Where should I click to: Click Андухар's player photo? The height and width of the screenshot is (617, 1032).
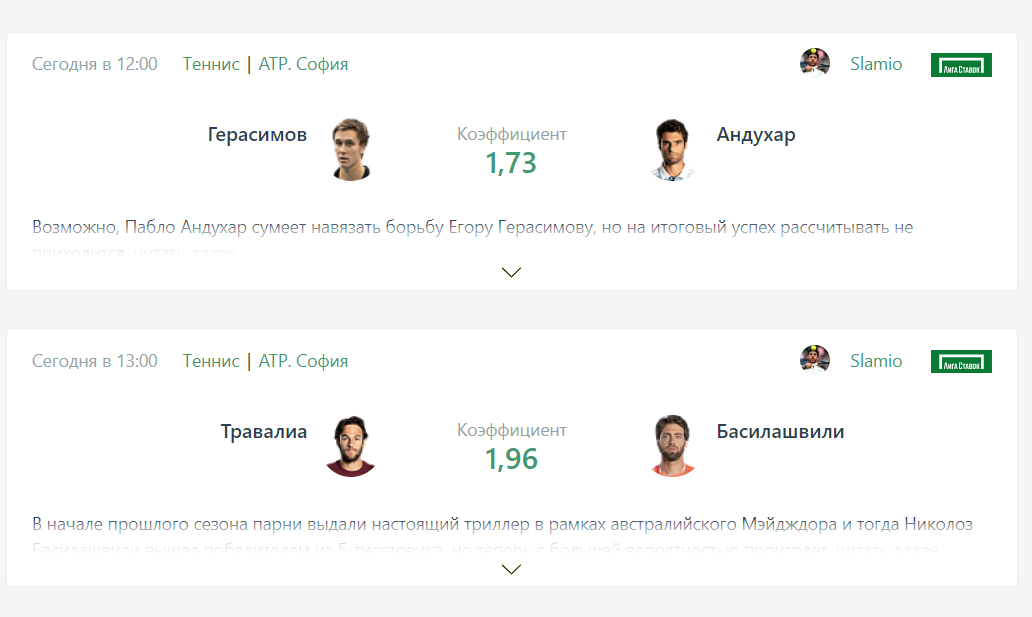[x=673, y=149]
